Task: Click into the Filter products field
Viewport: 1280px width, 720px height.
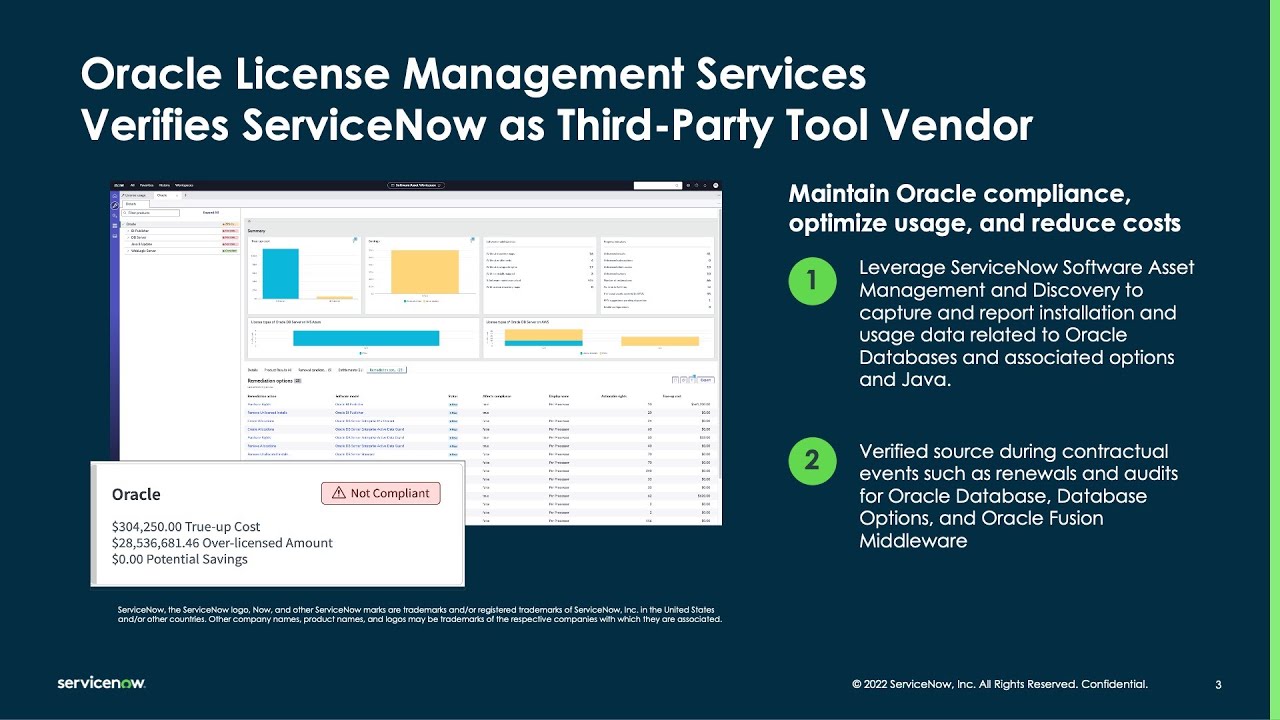Action: (150, 213)
